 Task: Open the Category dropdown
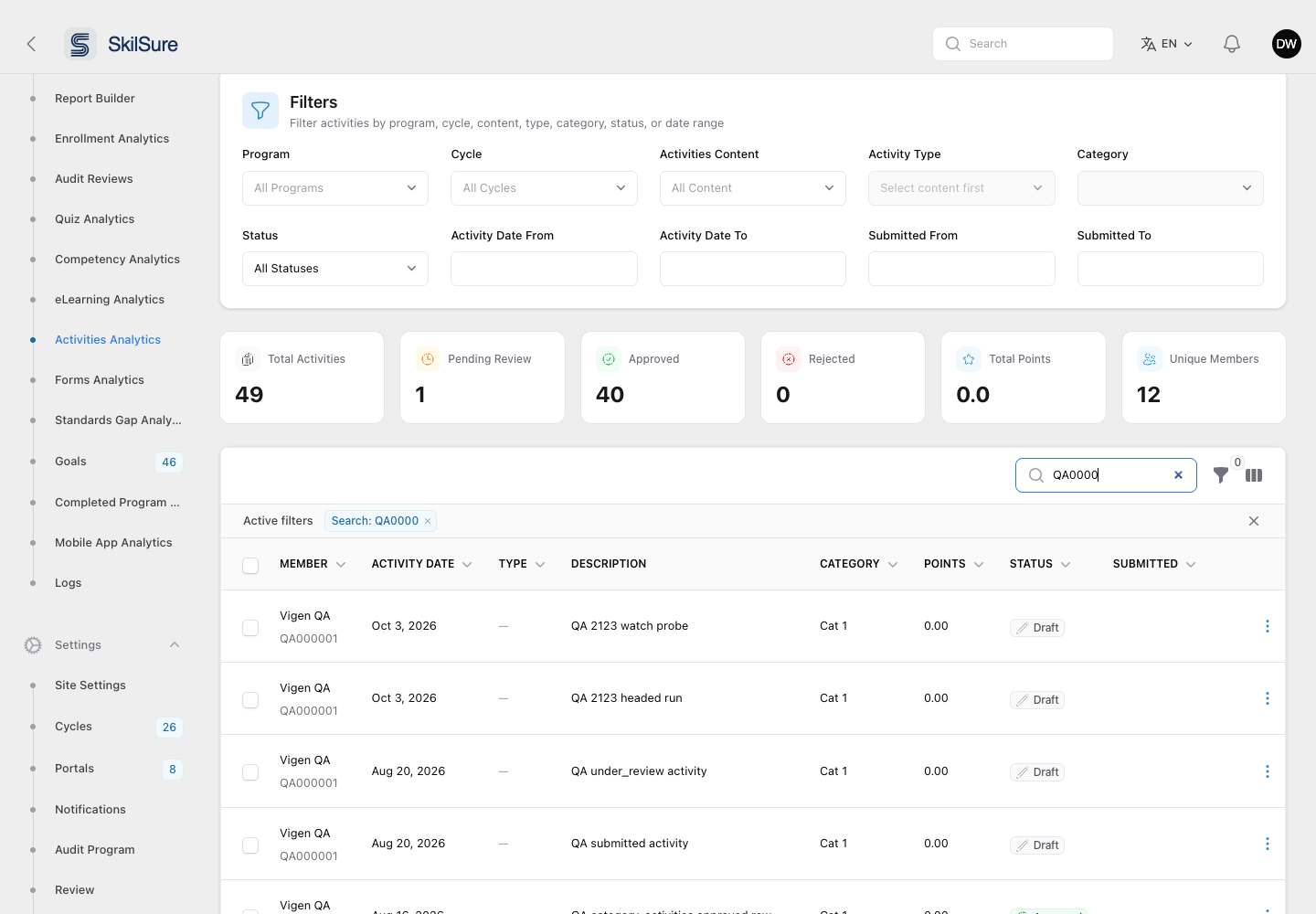pos(1170,188)
